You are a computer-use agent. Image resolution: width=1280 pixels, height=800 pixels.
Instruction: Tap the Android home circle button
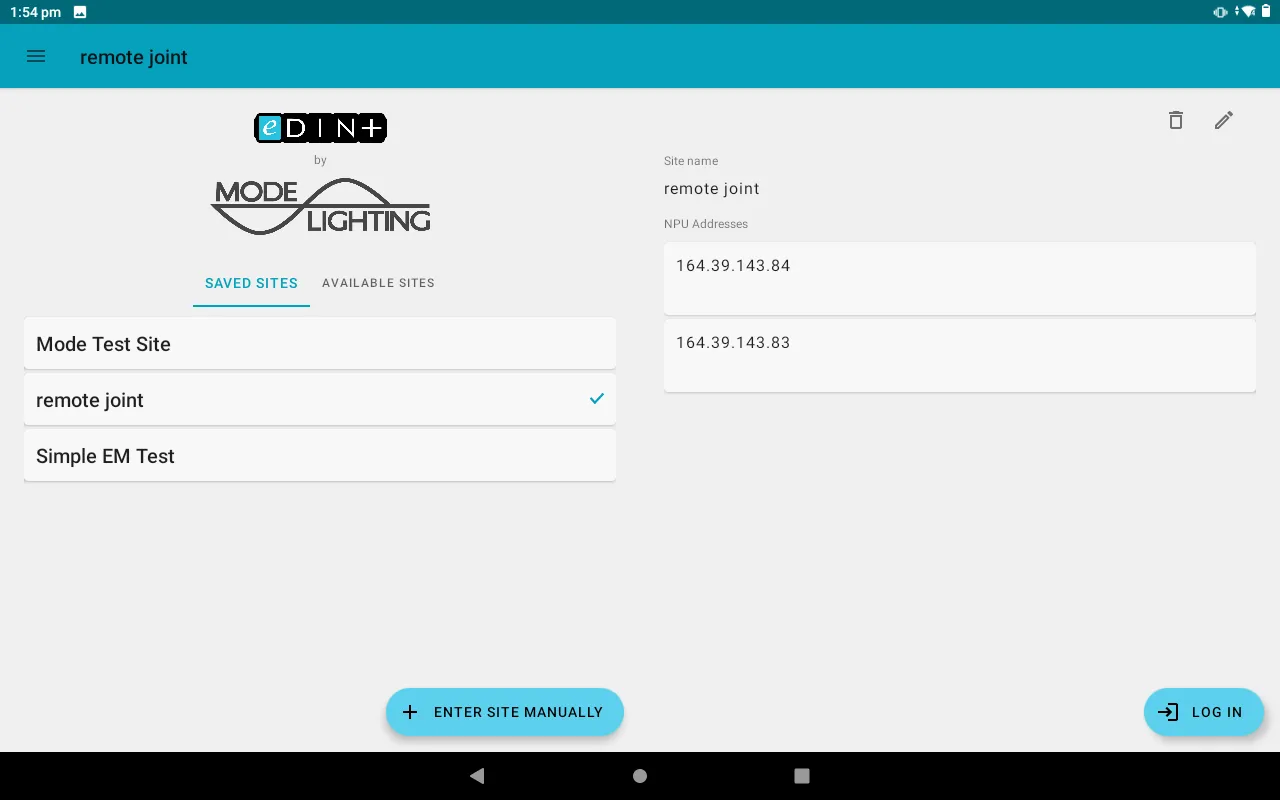640,776
